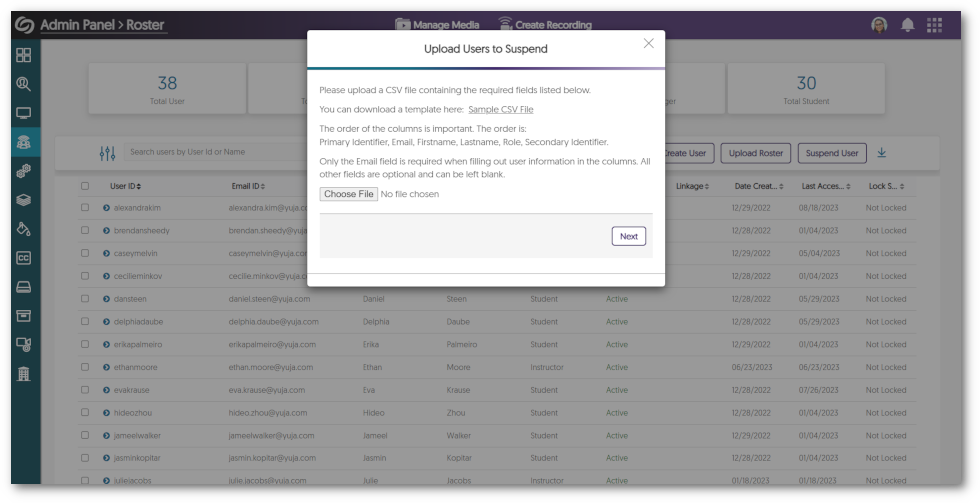This screenshot has width=980, height=503.
Task: Check the box for brendansheedy
Action: [85, 230]
